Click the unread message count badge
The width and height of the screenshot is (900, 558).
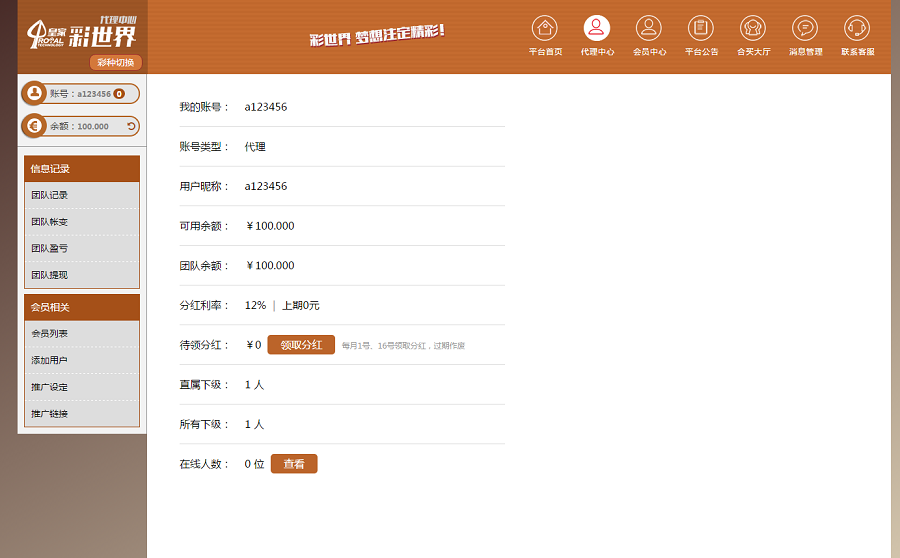(119, 94)
